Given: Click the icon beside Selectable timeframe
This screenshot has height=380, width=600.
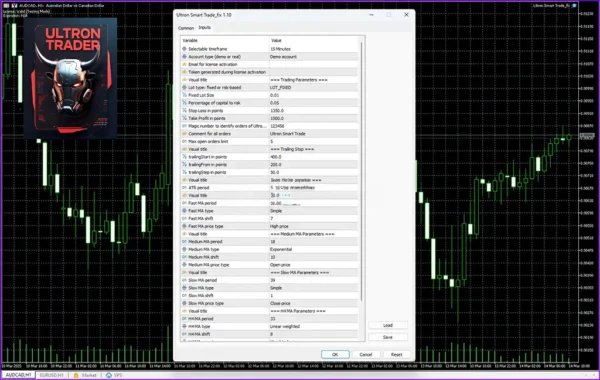Looking at the screenshot, I should (184, 49).
